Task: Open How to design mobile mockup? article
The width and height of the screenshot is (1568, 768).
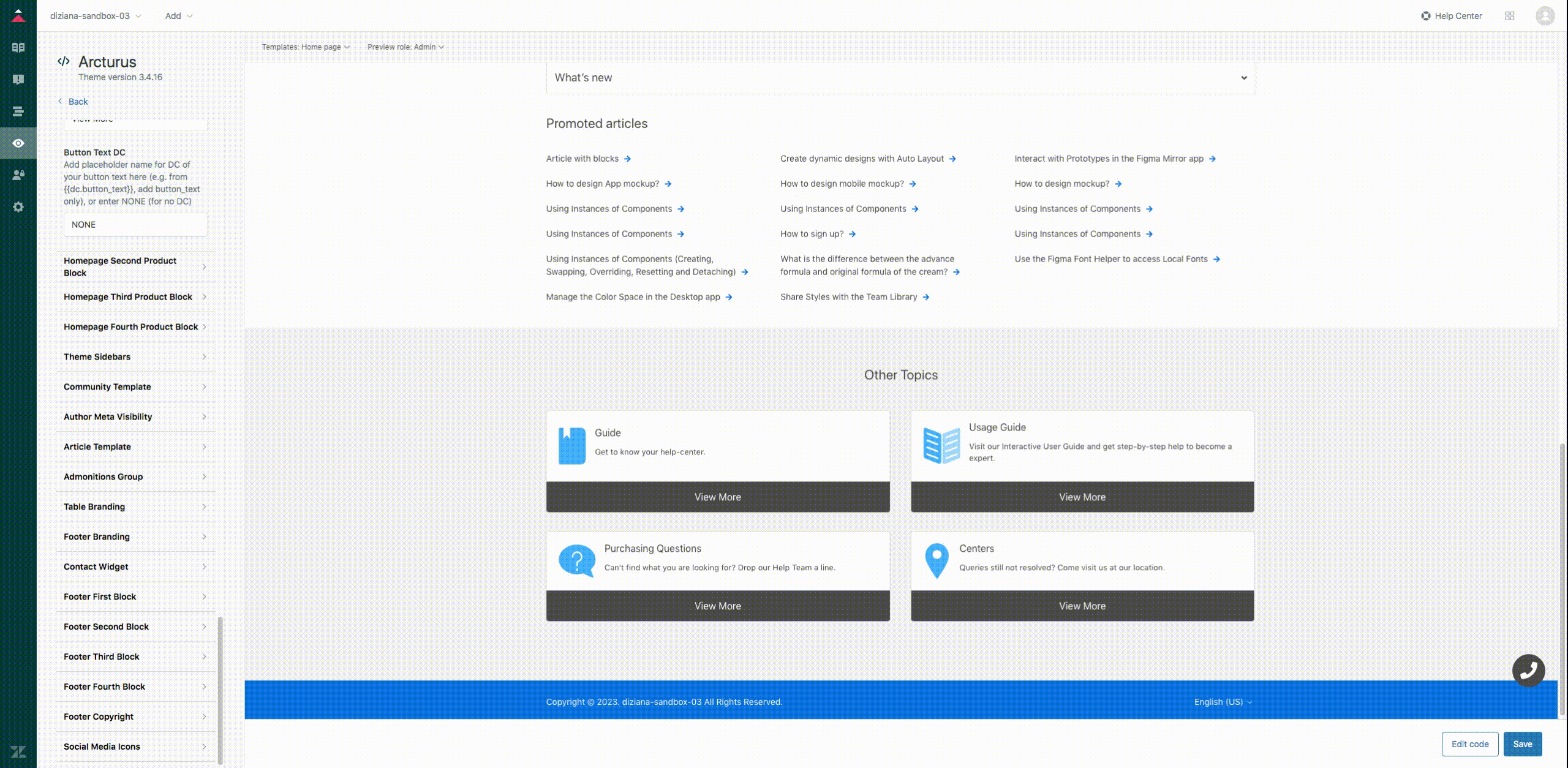Action: point(842,184)
